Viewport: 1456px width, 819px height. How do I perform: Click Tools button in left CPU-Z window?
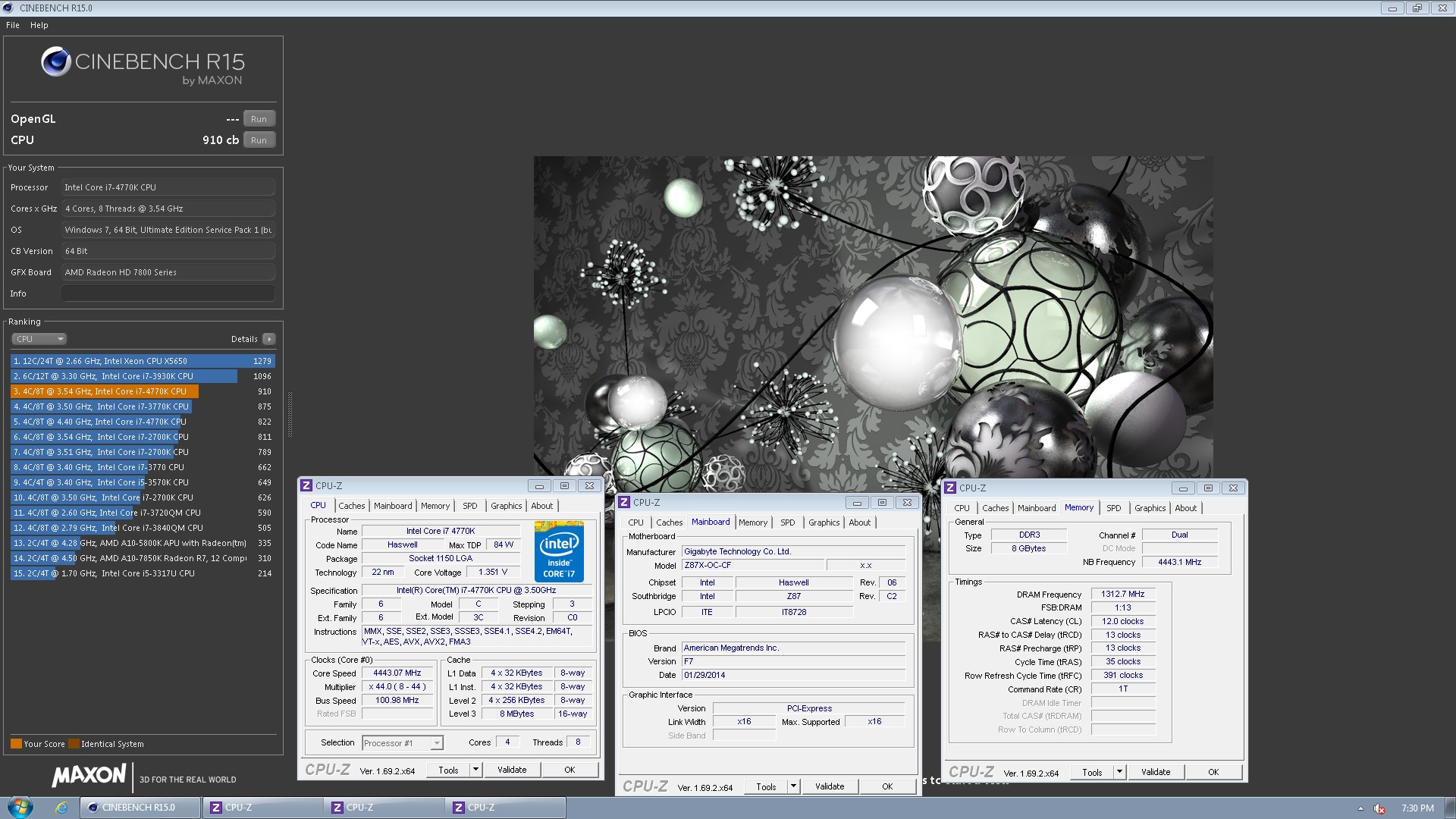(x=448, y=770)
